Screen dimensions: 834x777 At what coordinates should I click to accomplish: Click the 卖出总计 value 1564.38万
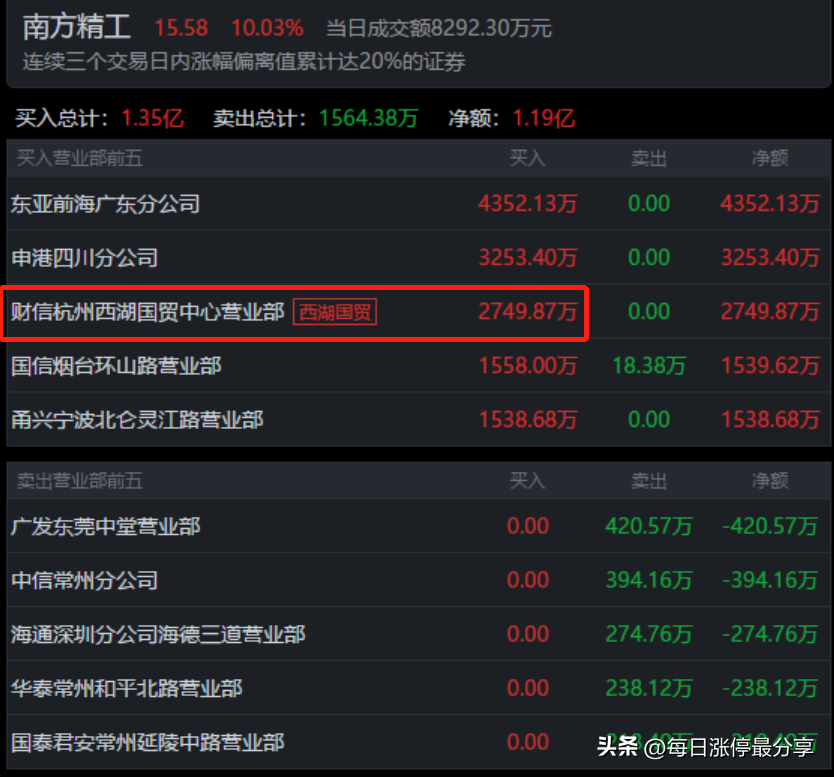point(369,118)
